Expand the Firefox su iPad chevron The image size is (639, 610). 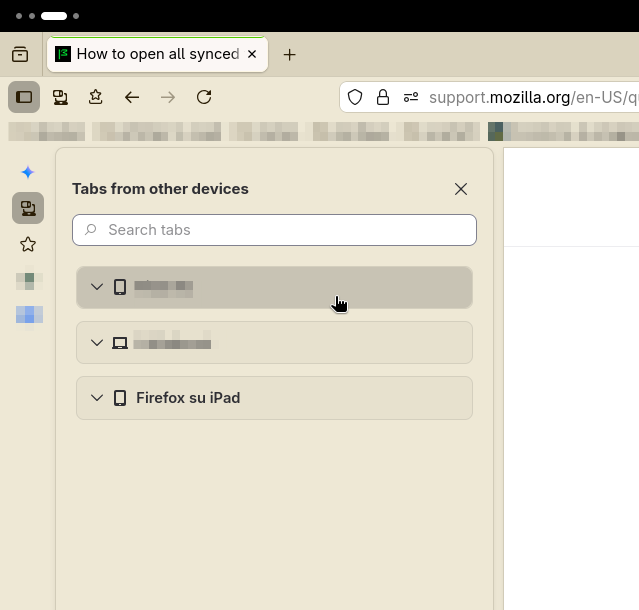tap(97, 398)
